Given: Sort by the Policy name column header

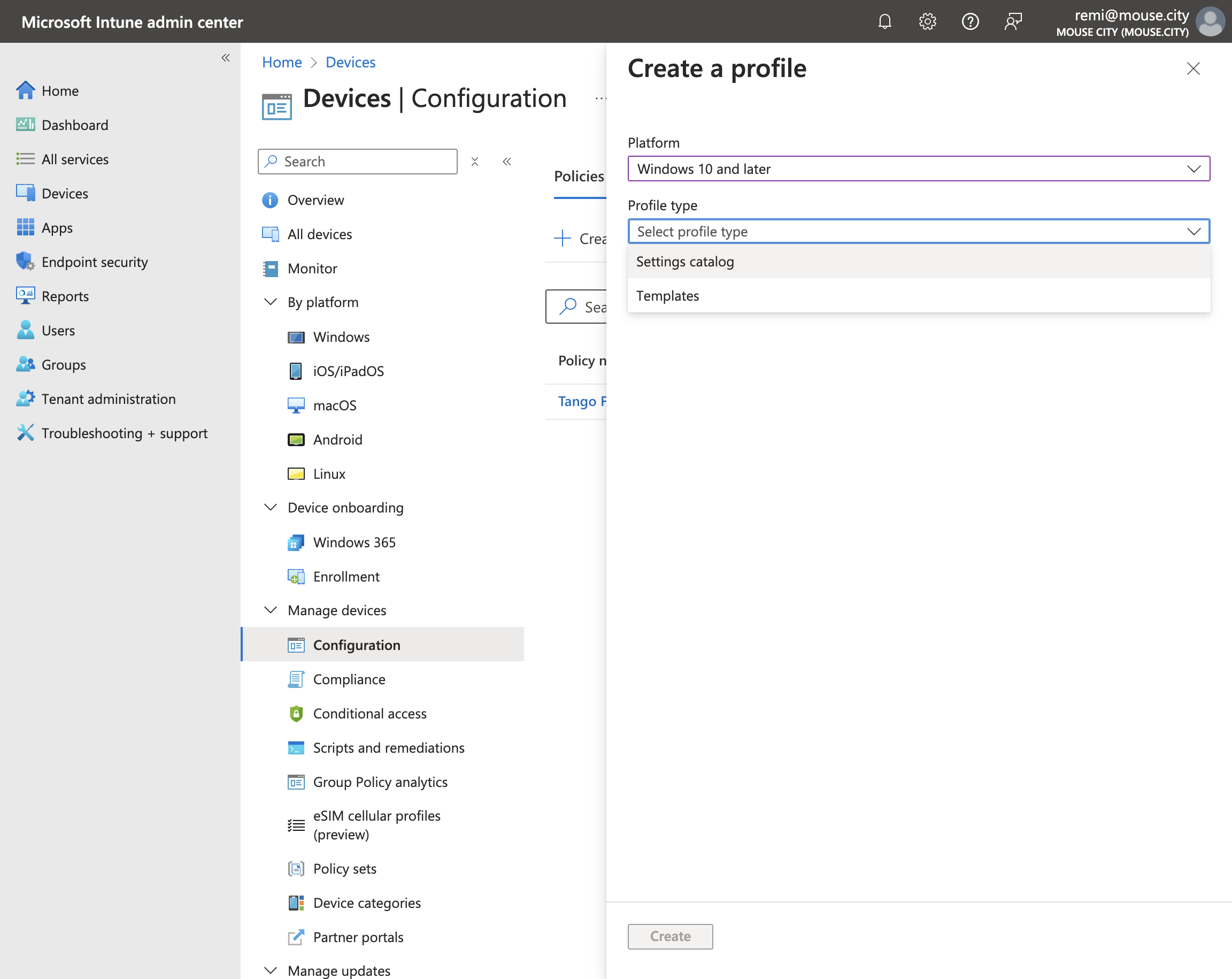Looking at the screenshot, I should point(582,360).
